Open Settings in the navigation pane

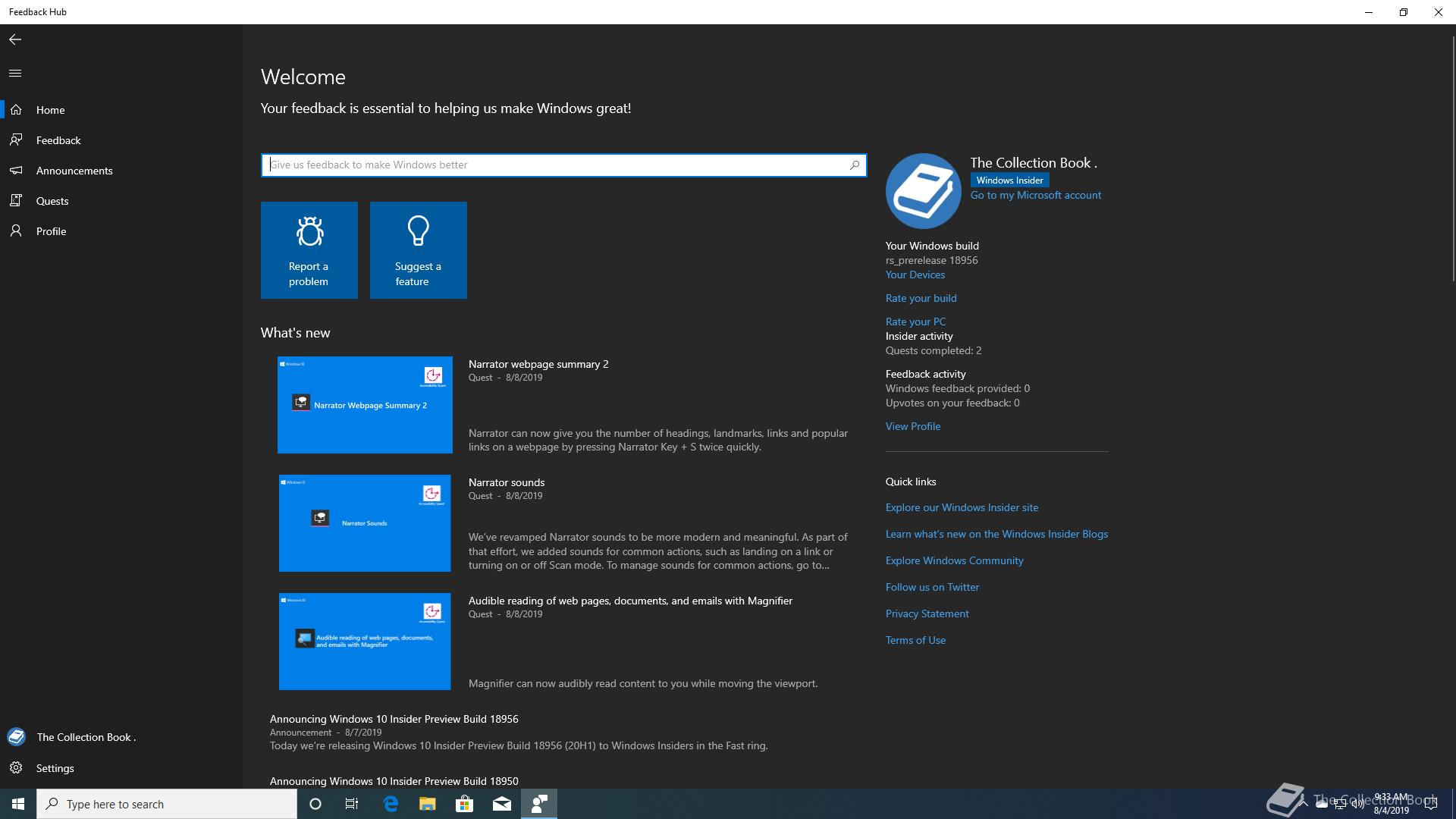[x=121, y=768]
